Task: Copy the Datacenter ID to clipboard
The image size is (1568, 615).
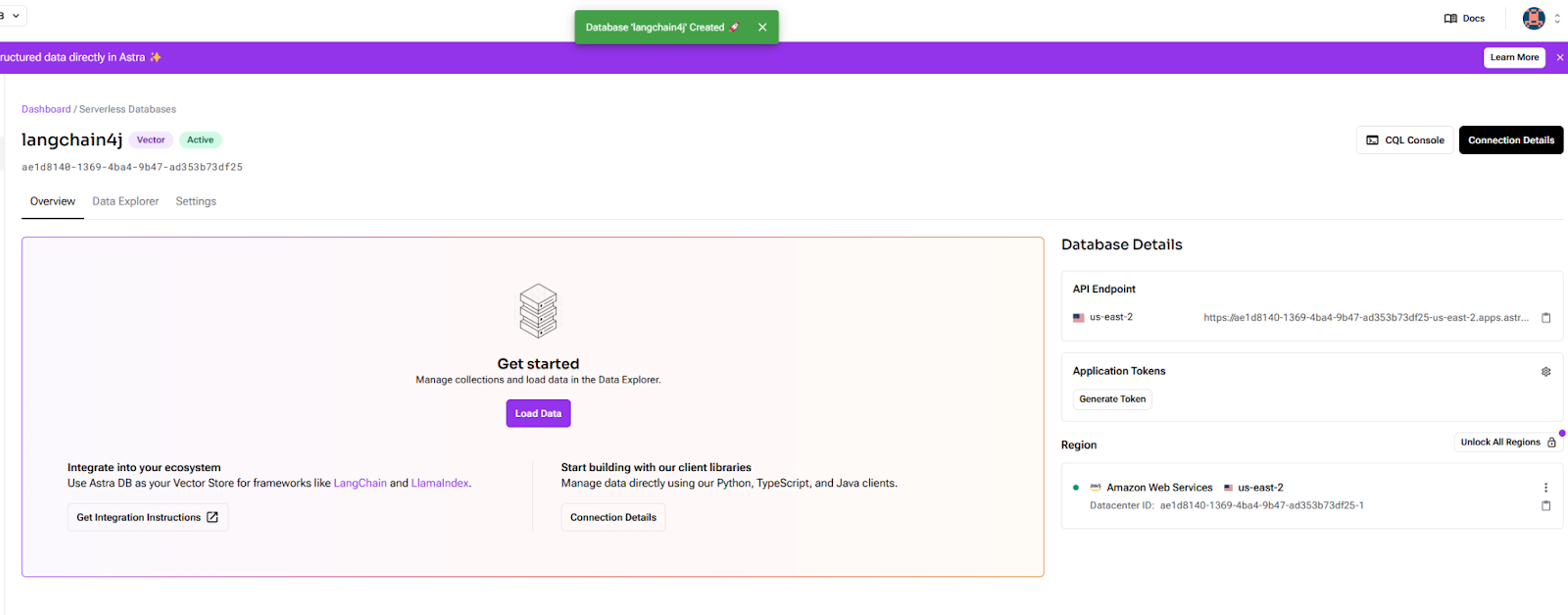Action: tap(1546, 505)
